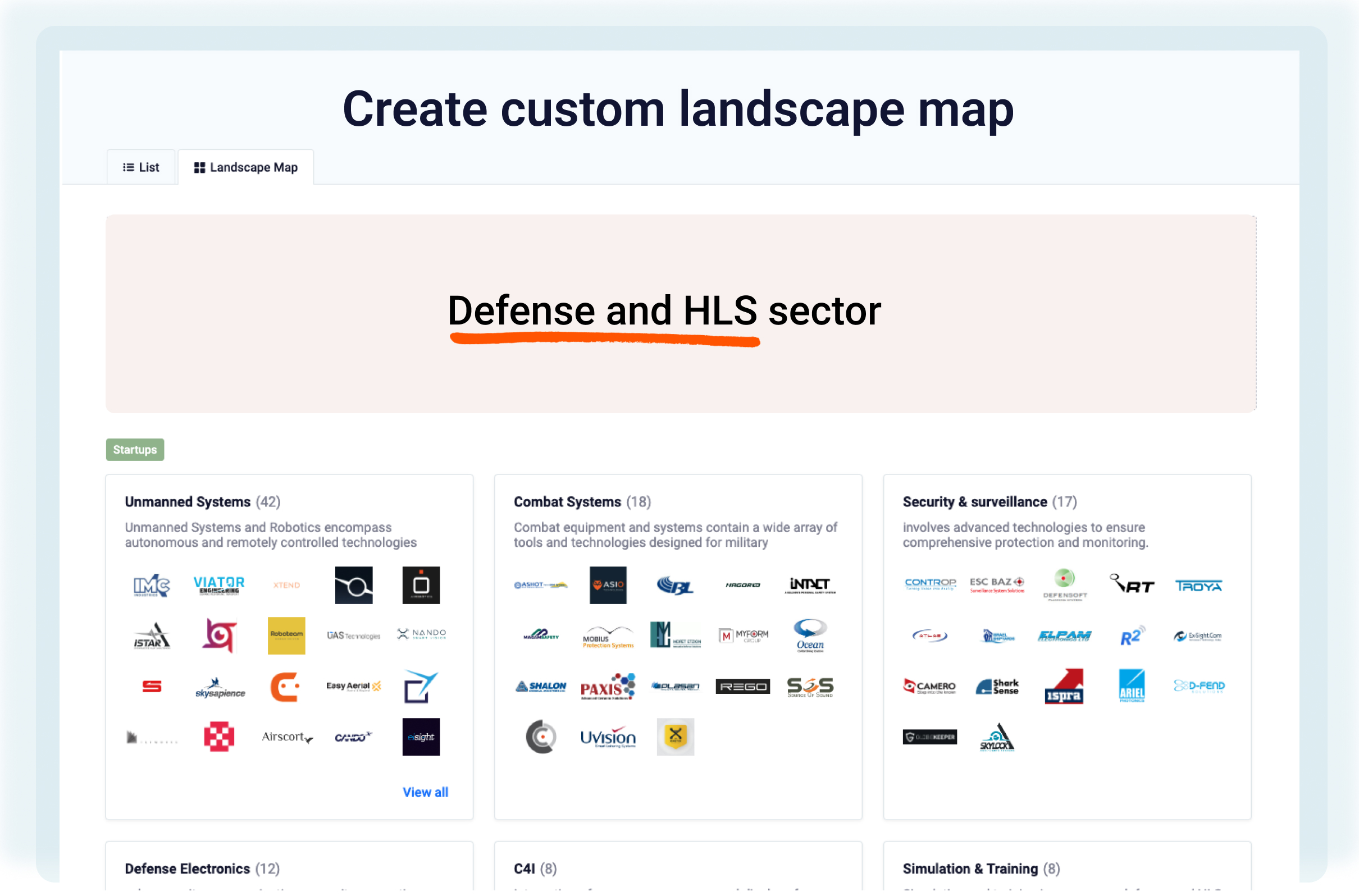Click the ASIO logo

[x=608, y=586]
